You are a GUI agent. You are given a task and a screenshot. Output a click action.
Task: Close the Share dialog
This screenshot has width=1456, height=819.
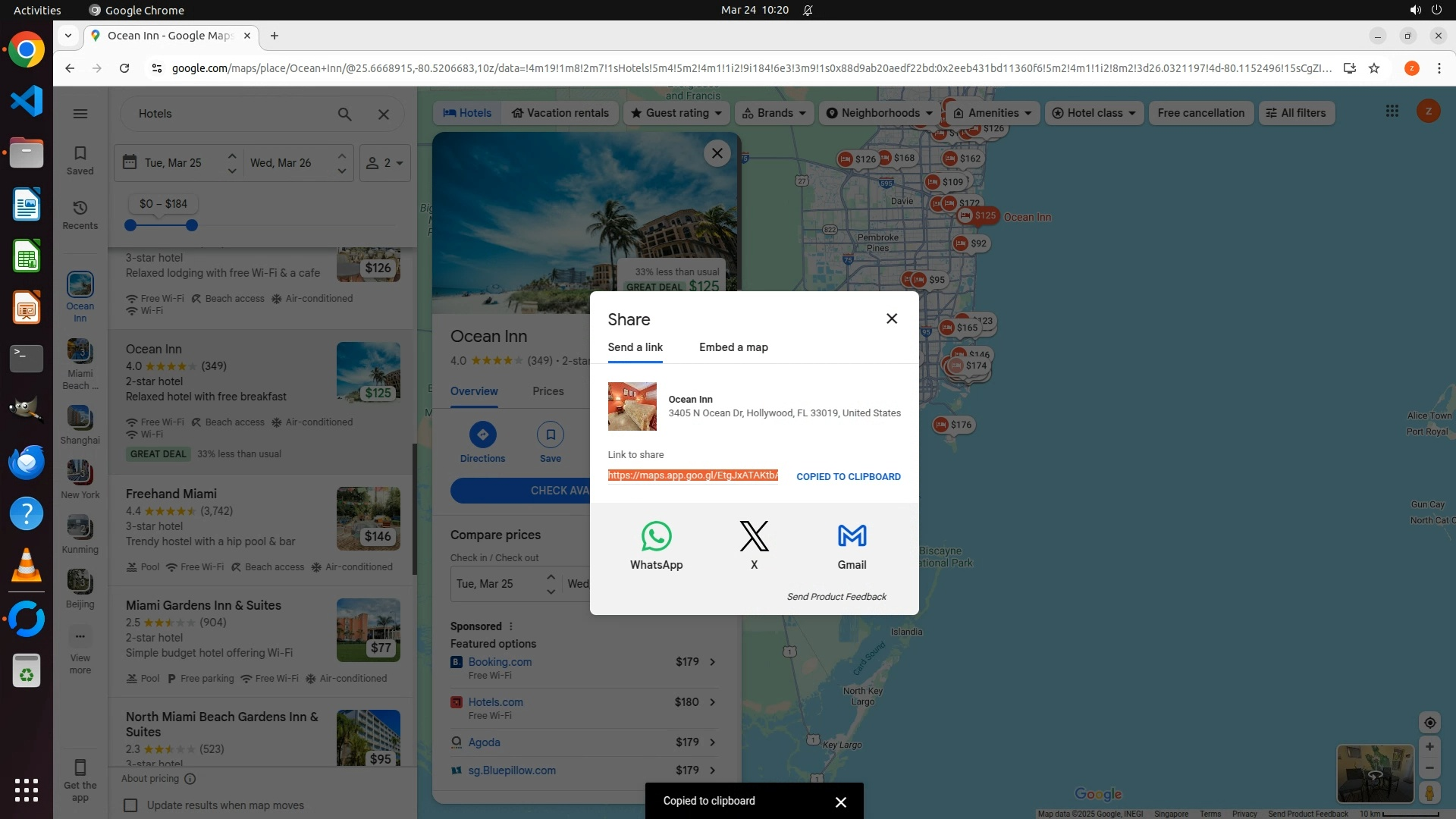892,318
